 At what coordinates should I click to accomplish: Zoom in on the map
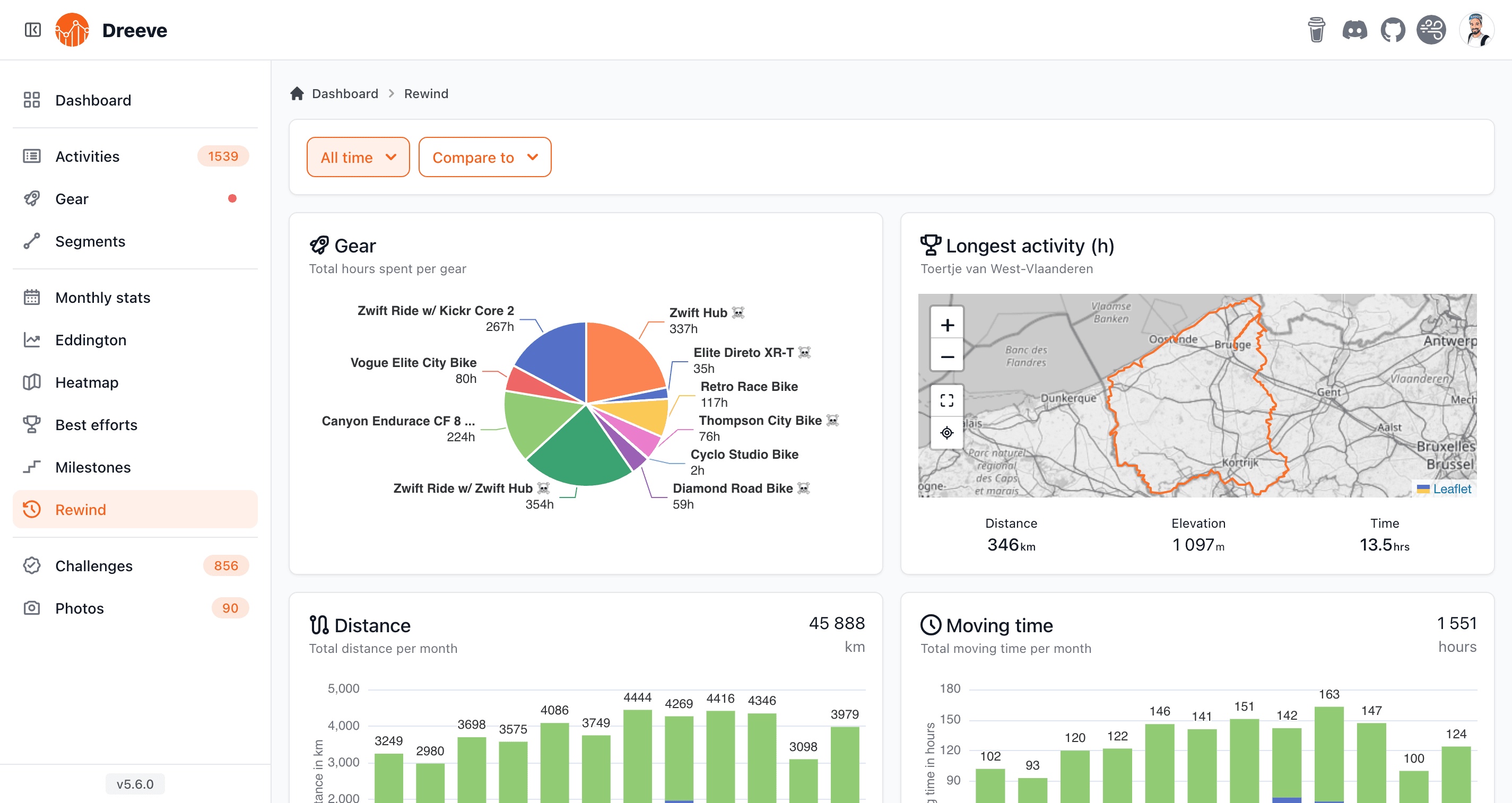coord(947,325)
